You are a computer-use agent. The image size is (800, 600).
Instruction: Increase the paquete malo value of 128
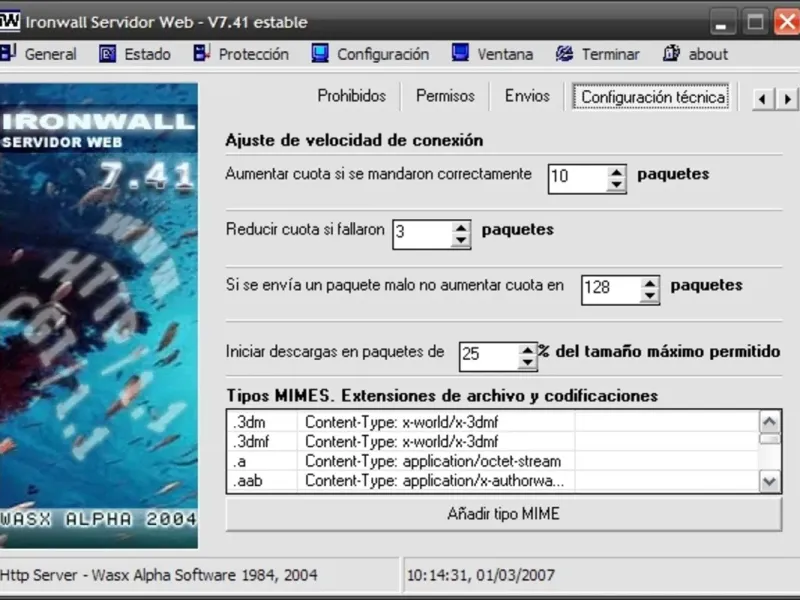[649, 284]
